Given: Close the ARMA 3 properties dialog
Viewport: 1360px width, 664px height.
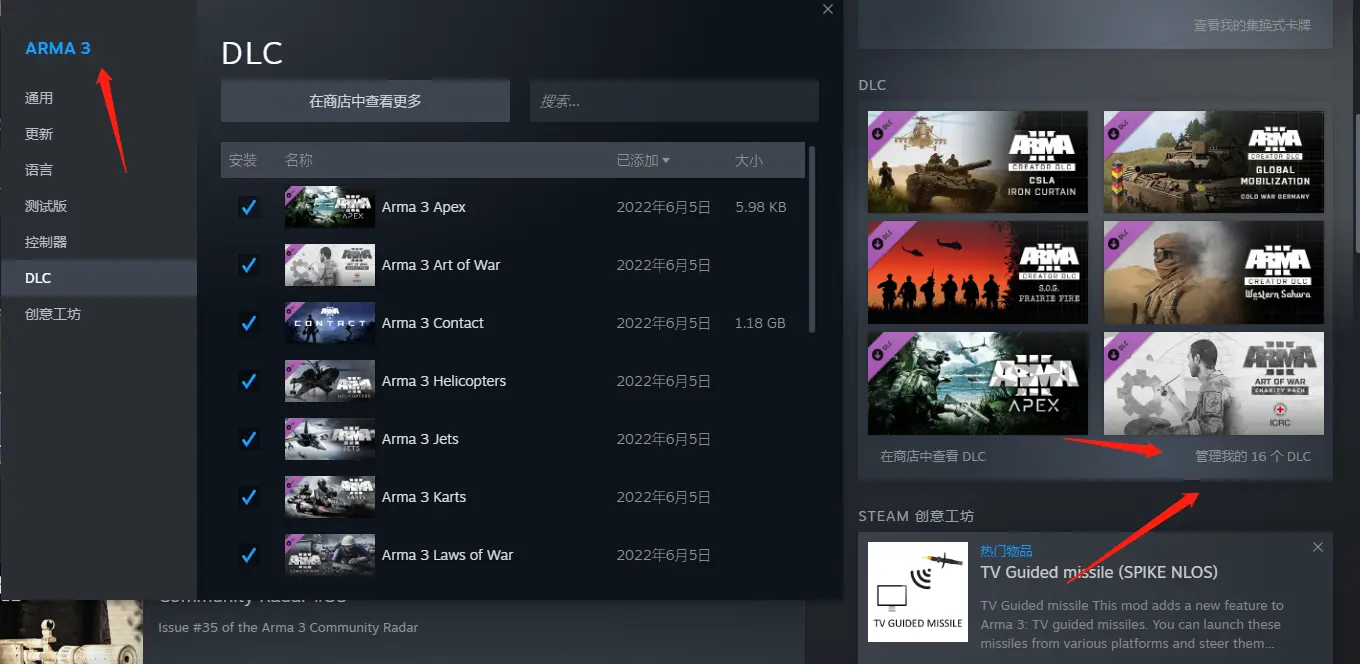Looking at the screenshot, I should 827,9.
